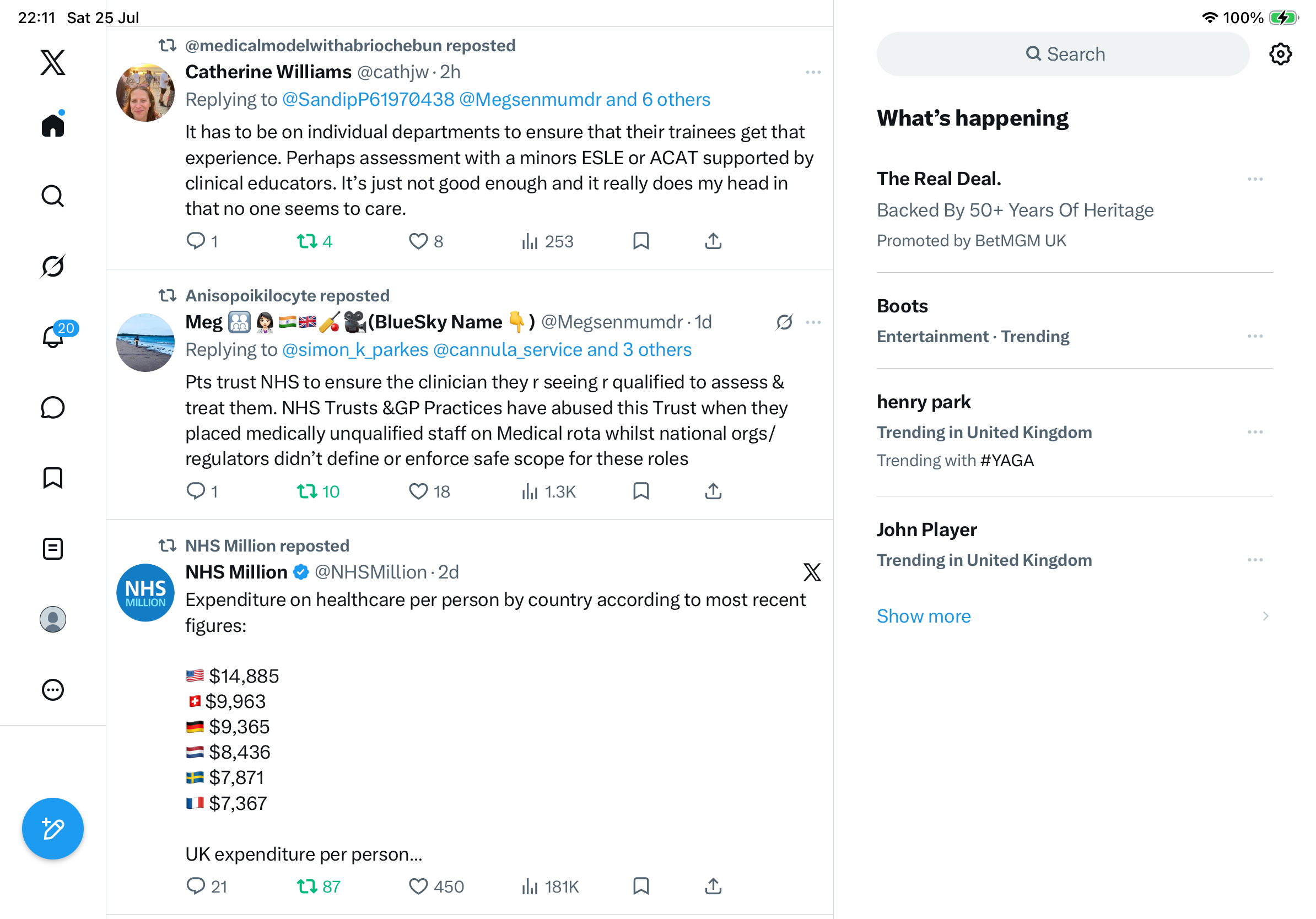This screenshot has height=919, width=1316.
Task: Like Catherine Williams' post
Action: pos(426,241)
